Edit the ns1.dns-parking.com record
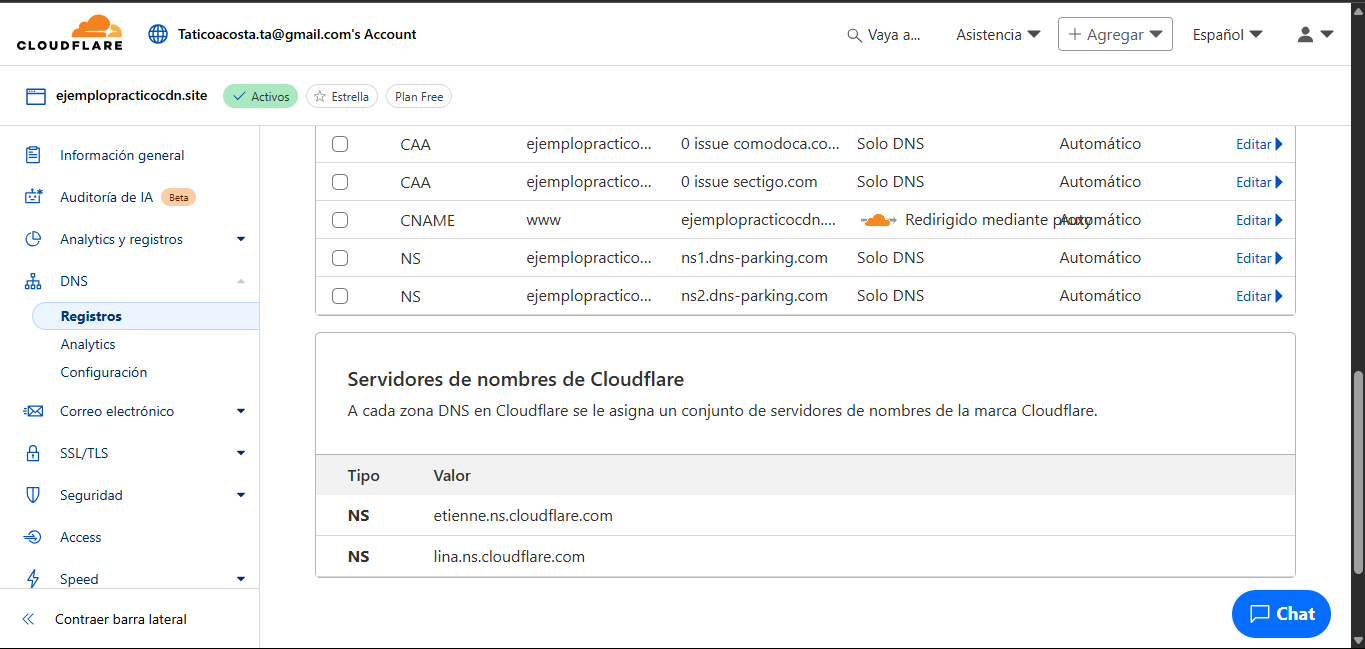 (1259, 258)
